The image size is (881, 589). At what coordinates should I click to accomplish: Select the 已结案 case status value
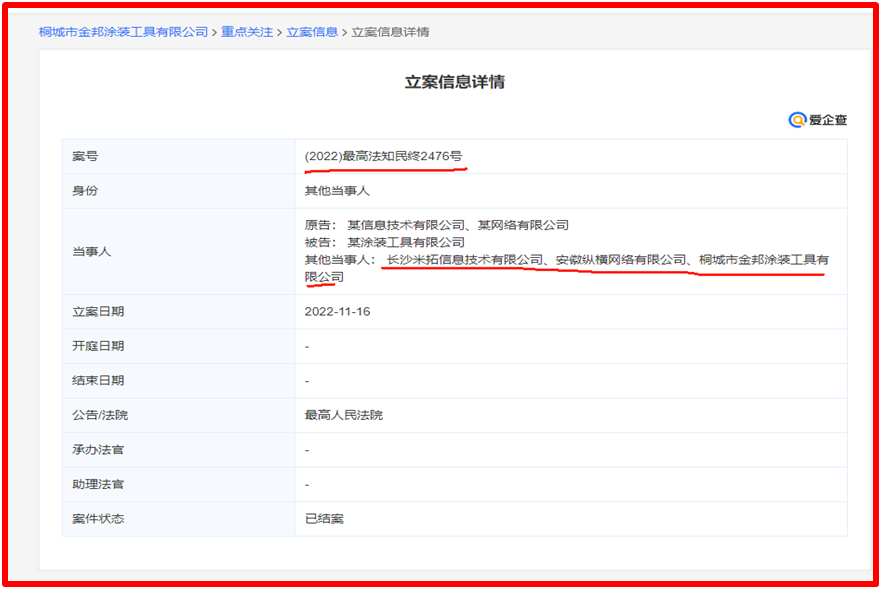coord(324,519)
